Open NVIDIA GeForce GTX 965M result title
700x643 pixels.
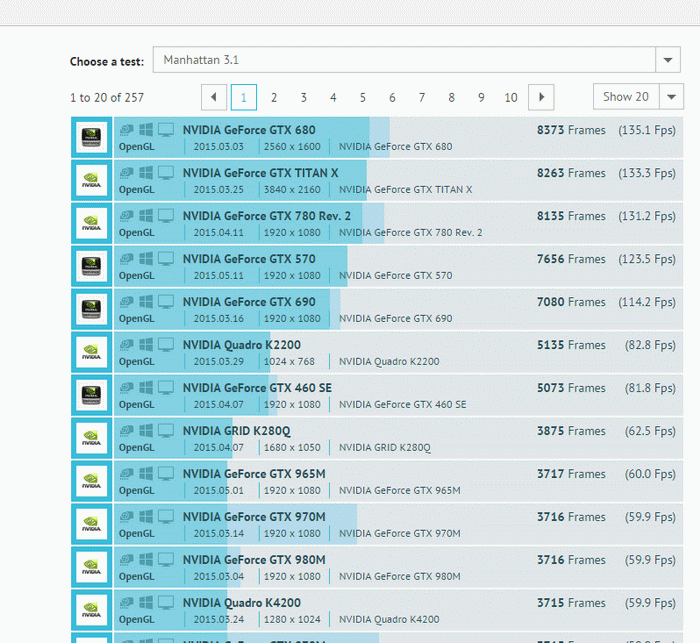254,474
